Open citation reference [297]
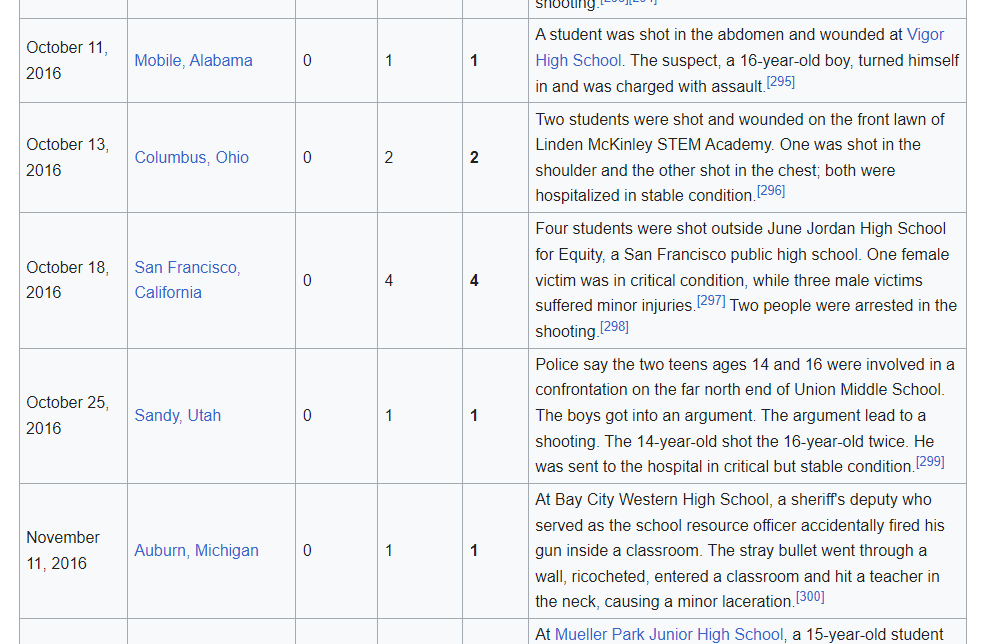Screen dimensions: 996x644 pyautogui.click(x=711, y=301)
